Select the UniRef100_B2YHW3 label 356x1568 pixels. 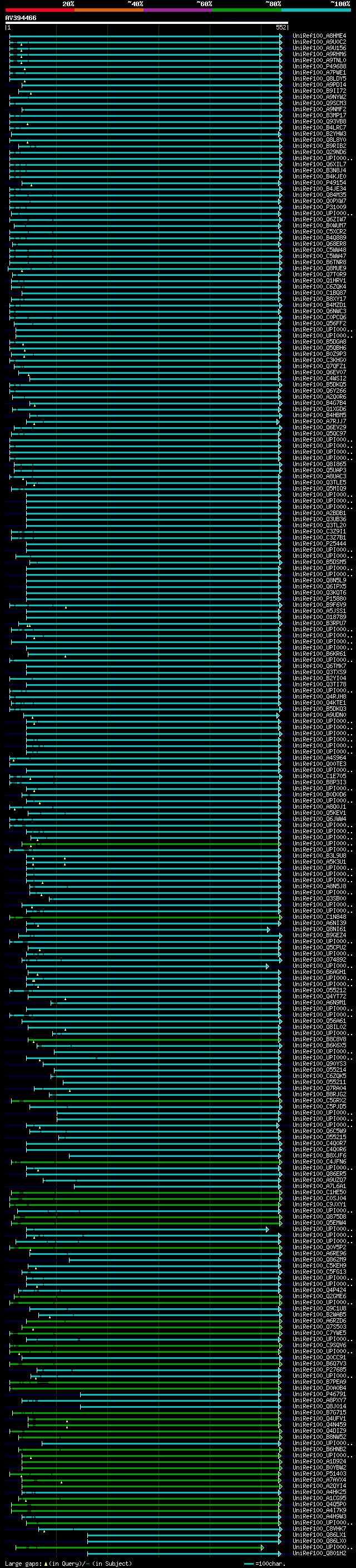319,133
